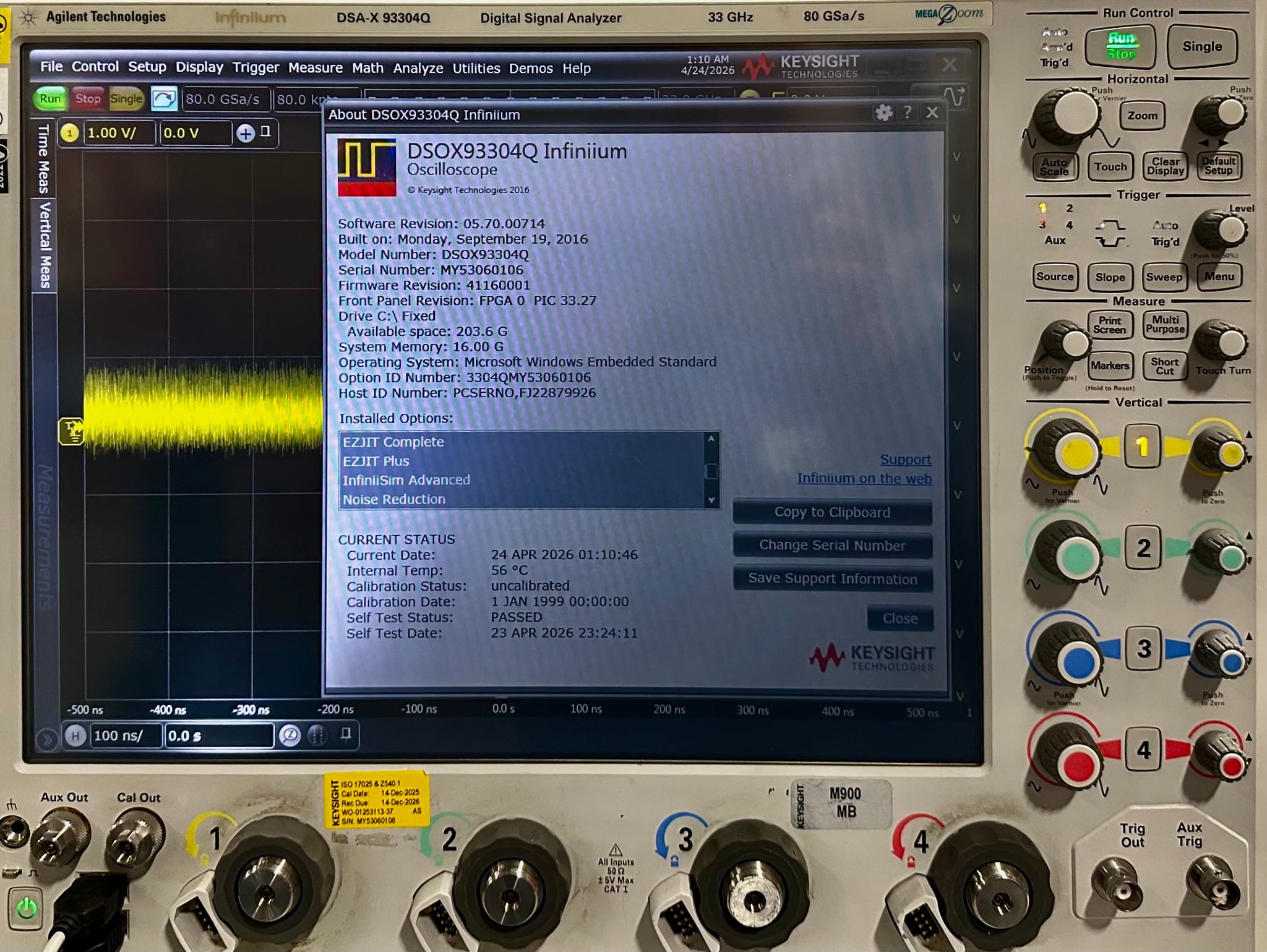
Task: Open settings gear in About dialog
Action: 884,113
